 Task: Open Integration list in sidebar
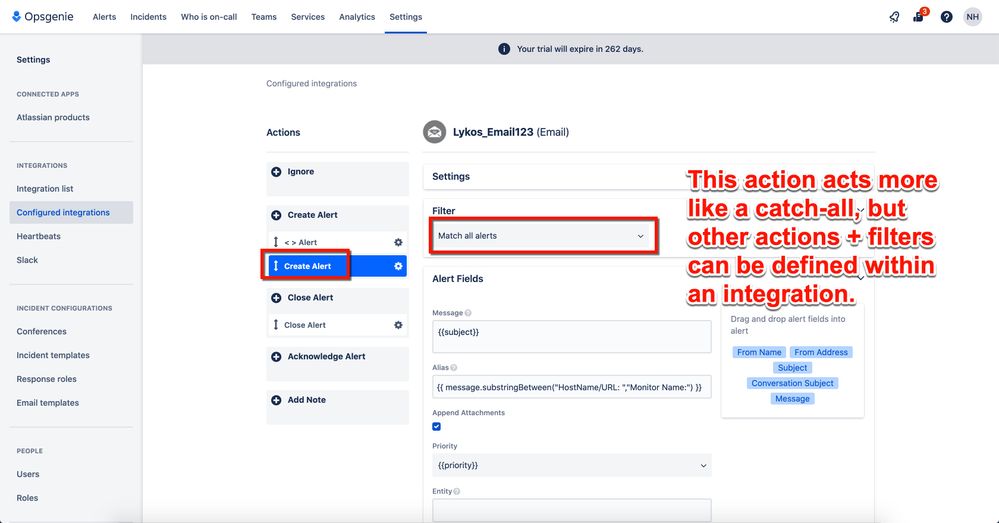45,189
